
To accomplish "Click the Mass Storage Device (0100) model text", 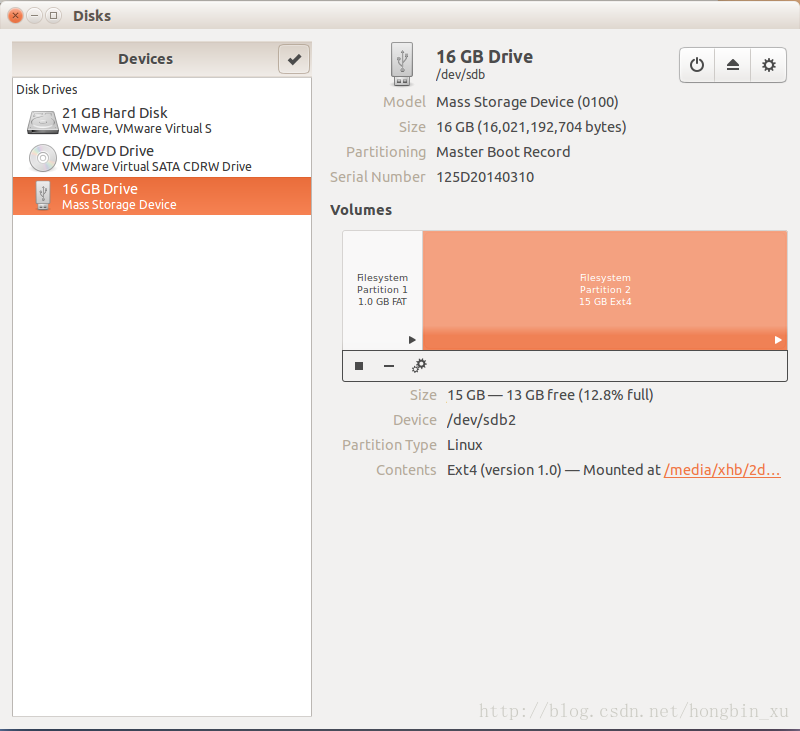I will click(x=527, y=102).
